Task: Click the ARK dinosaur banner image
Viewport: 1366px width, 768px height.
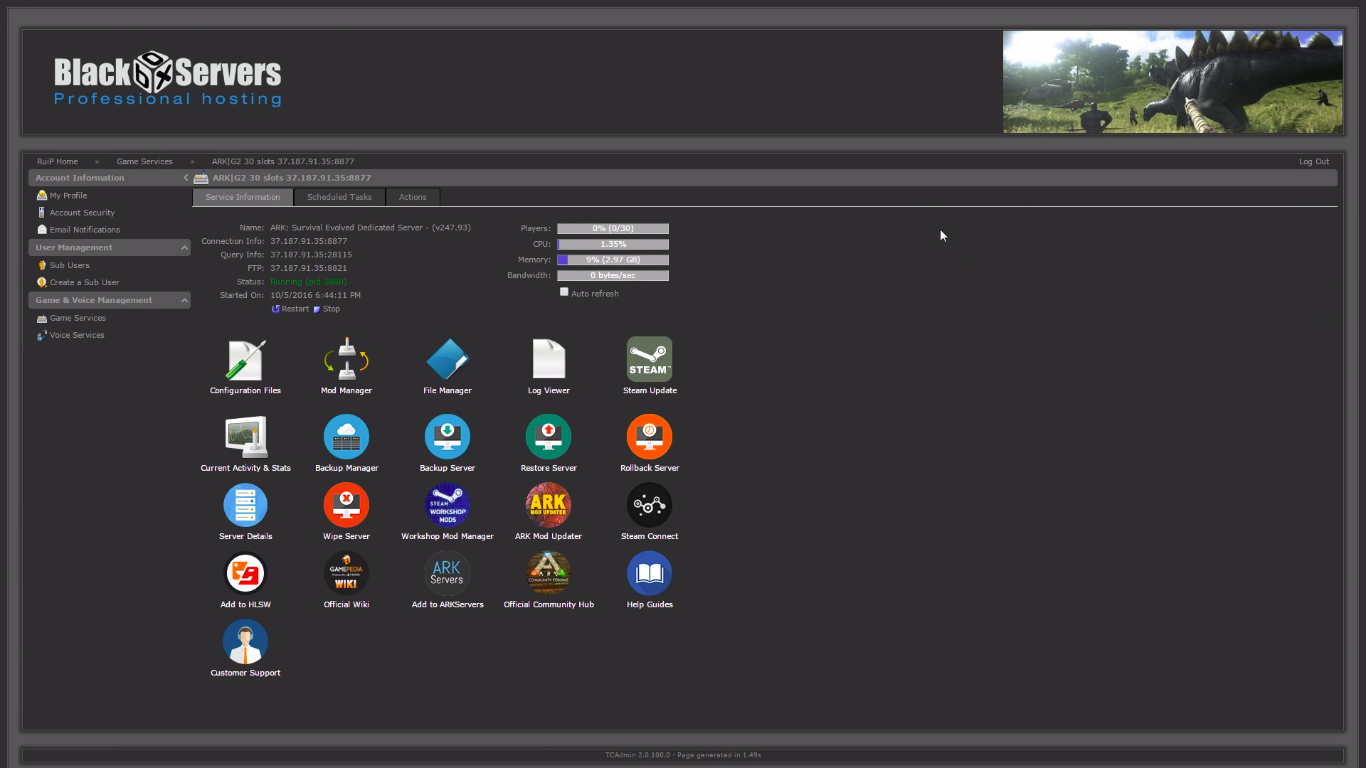Action: click(x=1173, y=82)
